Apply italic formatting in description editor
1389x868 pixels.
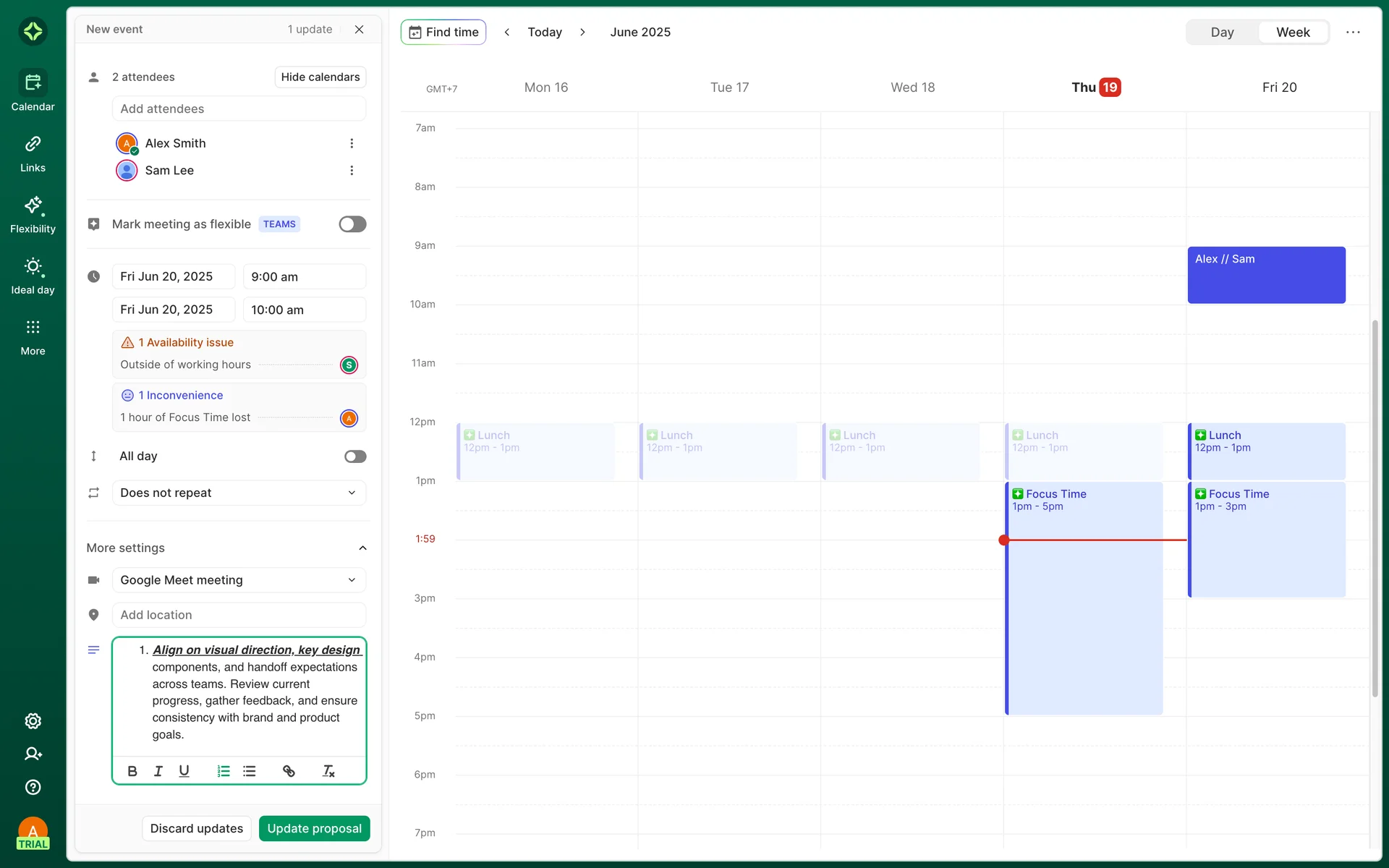[x=158, y=771]
